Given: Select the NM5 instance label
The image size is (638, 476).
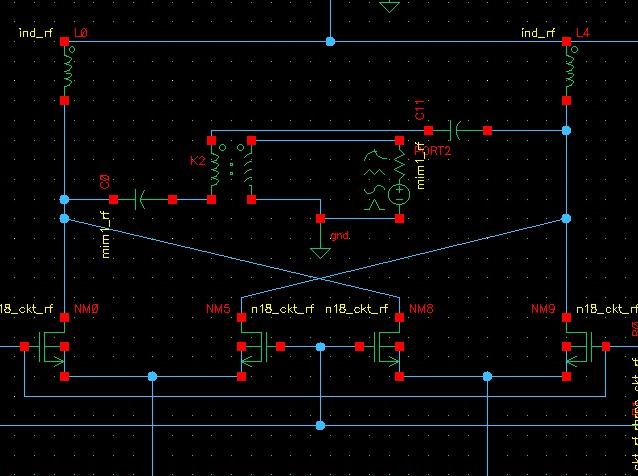Looking at the screenshot, I should 218,309.
